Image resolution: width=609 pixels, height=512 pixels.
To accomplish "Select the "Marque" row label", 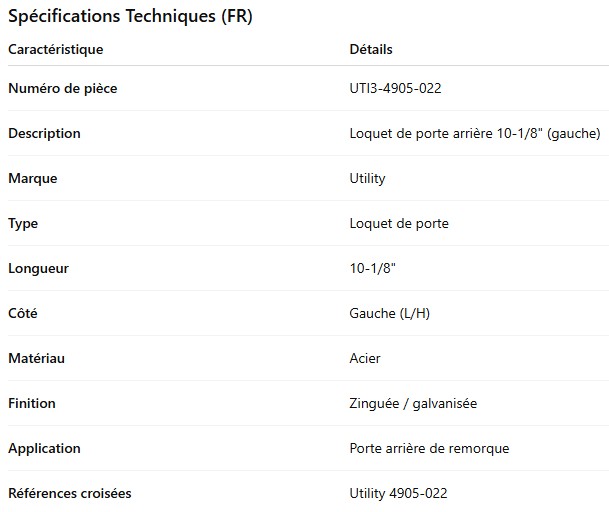I will (32, 178).
